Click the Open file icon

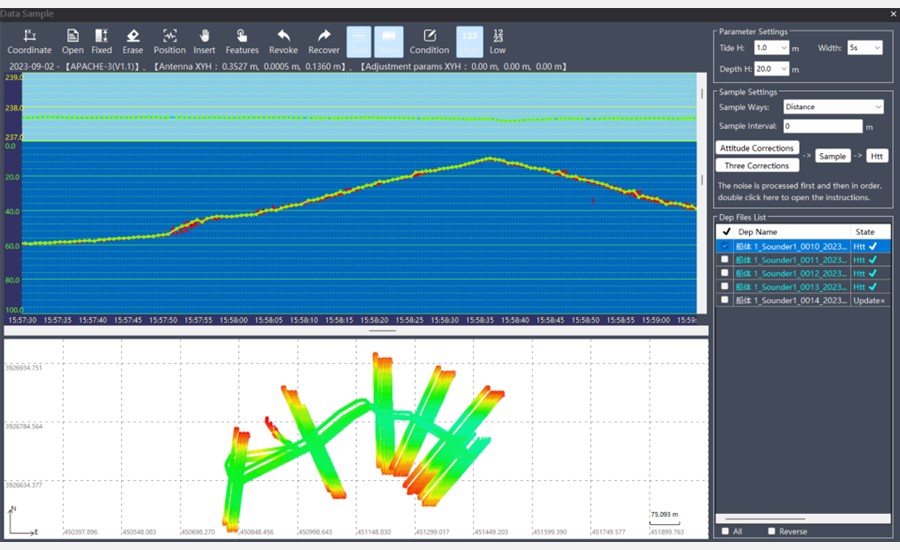pos(73,41)
